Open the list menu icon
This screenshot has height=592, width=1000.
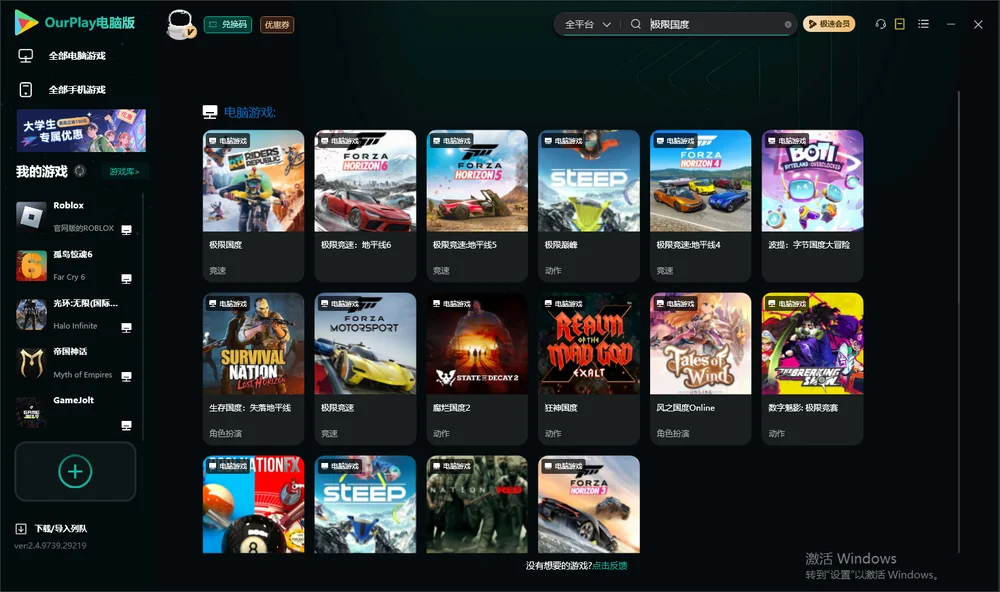coord(923,24)
